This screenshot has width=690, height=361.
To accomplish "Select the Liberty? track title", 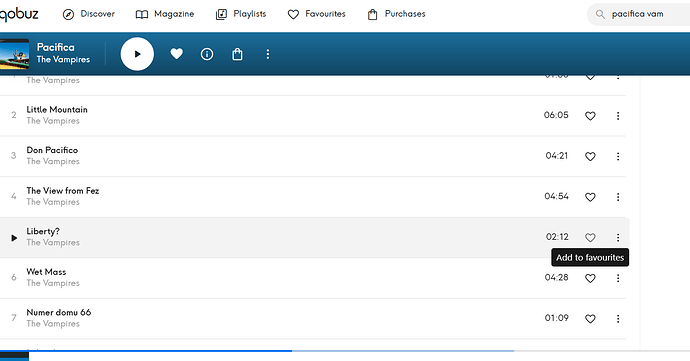I will click(x=43, y=231).
